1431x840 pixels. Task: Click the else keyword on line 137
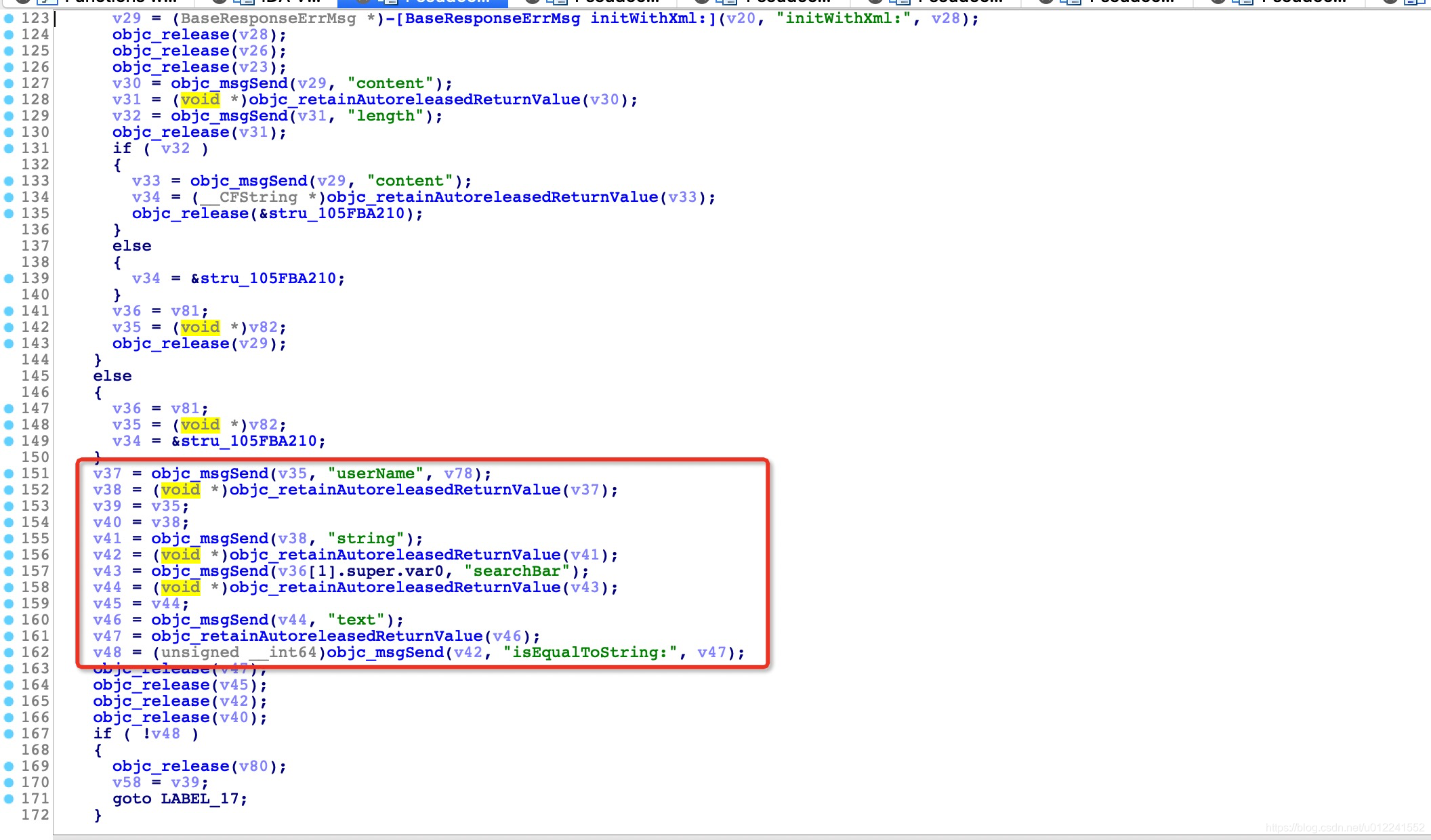131,246
